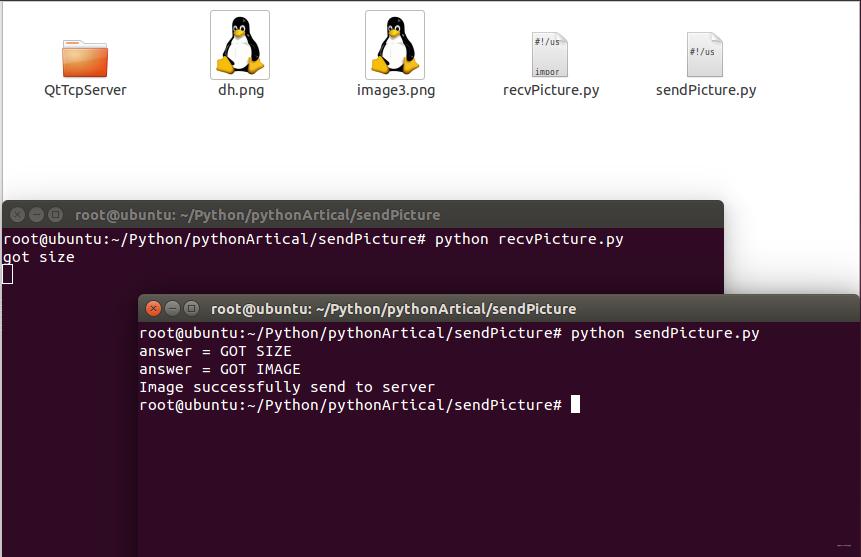Click the QtTcpServer folder name label
Image resolution: width=861 pixels, height=557 pixels.
pyautogui.click(x=85, y=90)
